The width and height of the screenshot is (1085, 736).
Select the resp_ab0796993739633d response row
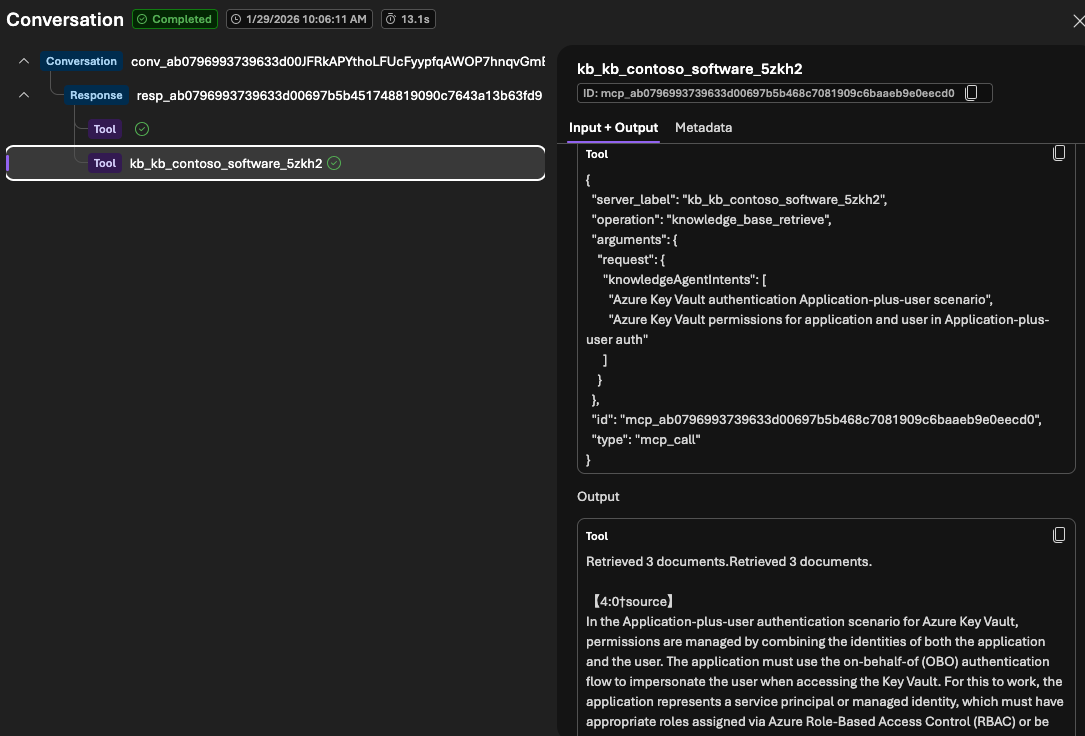[x=339, y=95]
